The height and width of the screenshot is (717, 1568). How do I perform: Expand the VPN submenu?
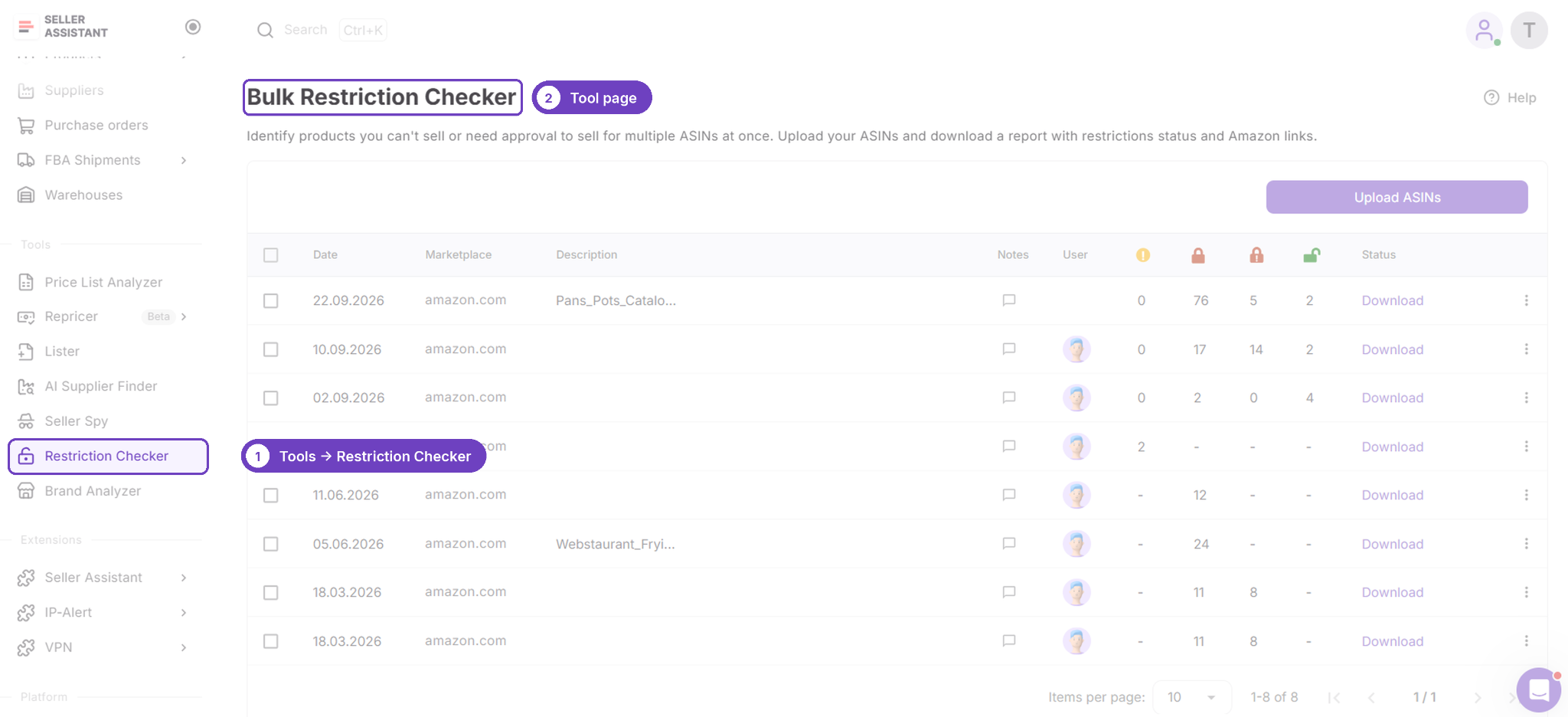click(184, 647)
